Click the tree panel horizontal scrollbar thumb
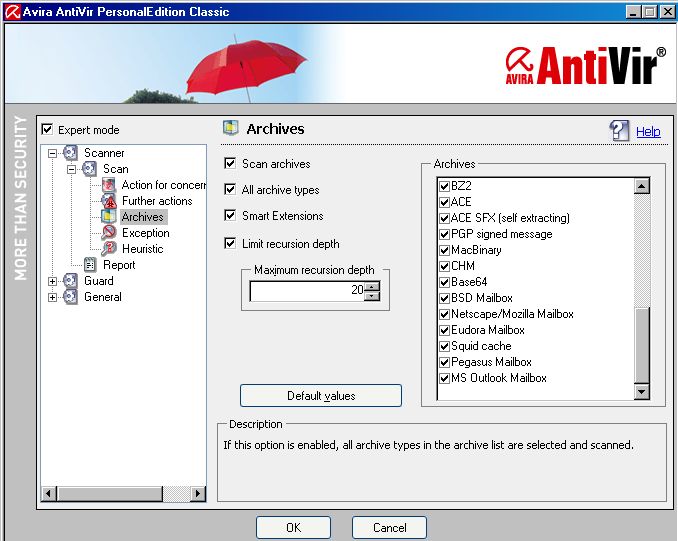The image size is (678, 541). [x=110, y=493]
